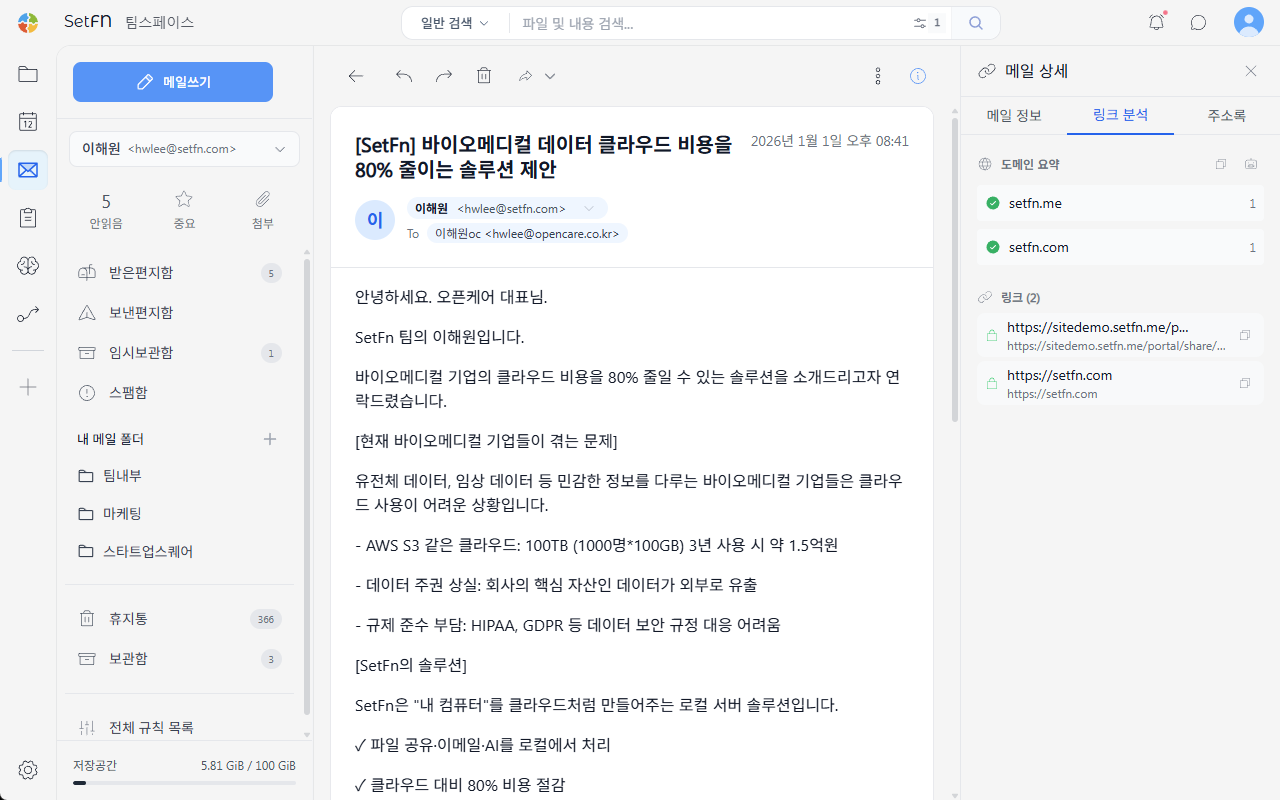This screenshot has height=800, width=1280.
Task: Open 일반 검색 search type dropdown
Action: 455,23
